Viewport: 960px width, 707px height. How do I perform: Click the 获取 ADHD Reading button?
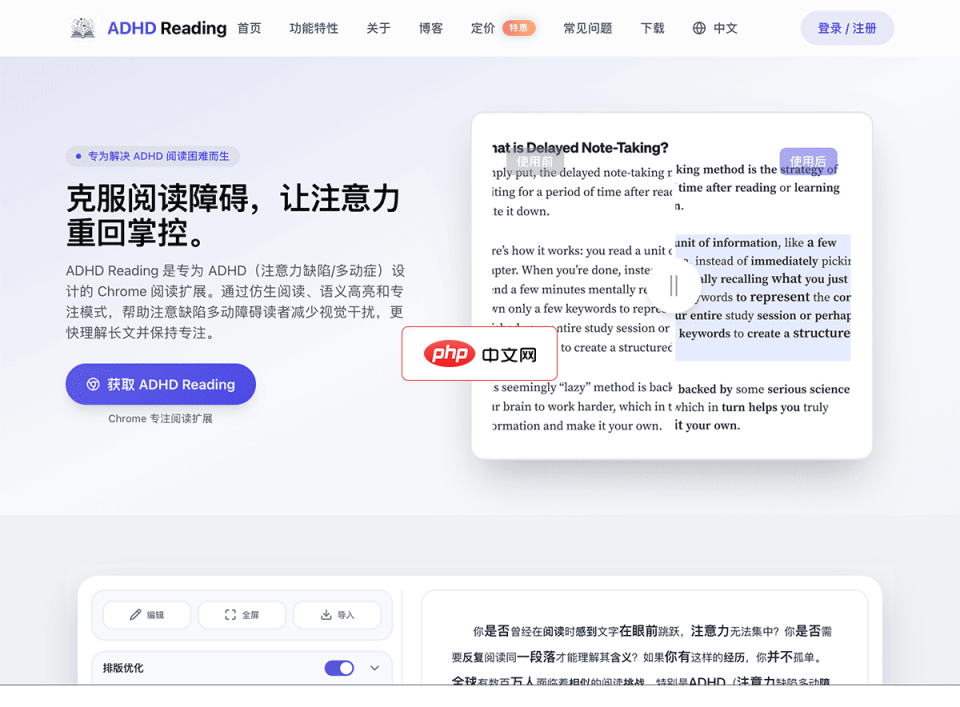160,384
